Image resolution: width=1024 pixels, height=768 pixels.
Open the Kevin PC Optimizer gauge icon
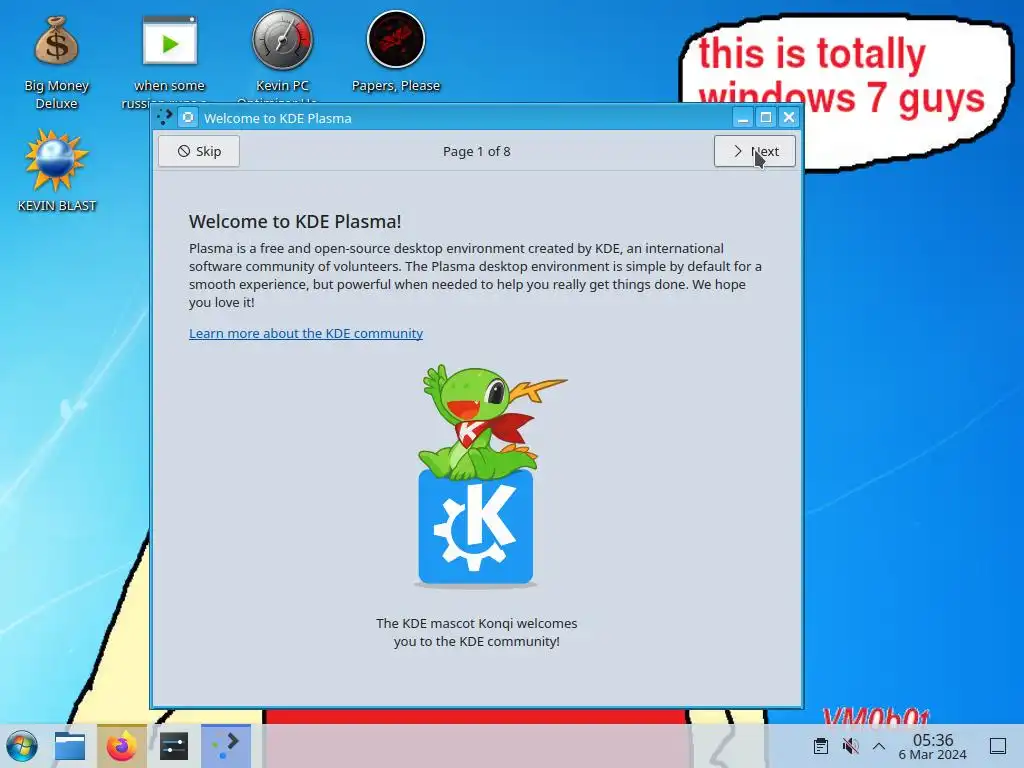pos(282,59)
